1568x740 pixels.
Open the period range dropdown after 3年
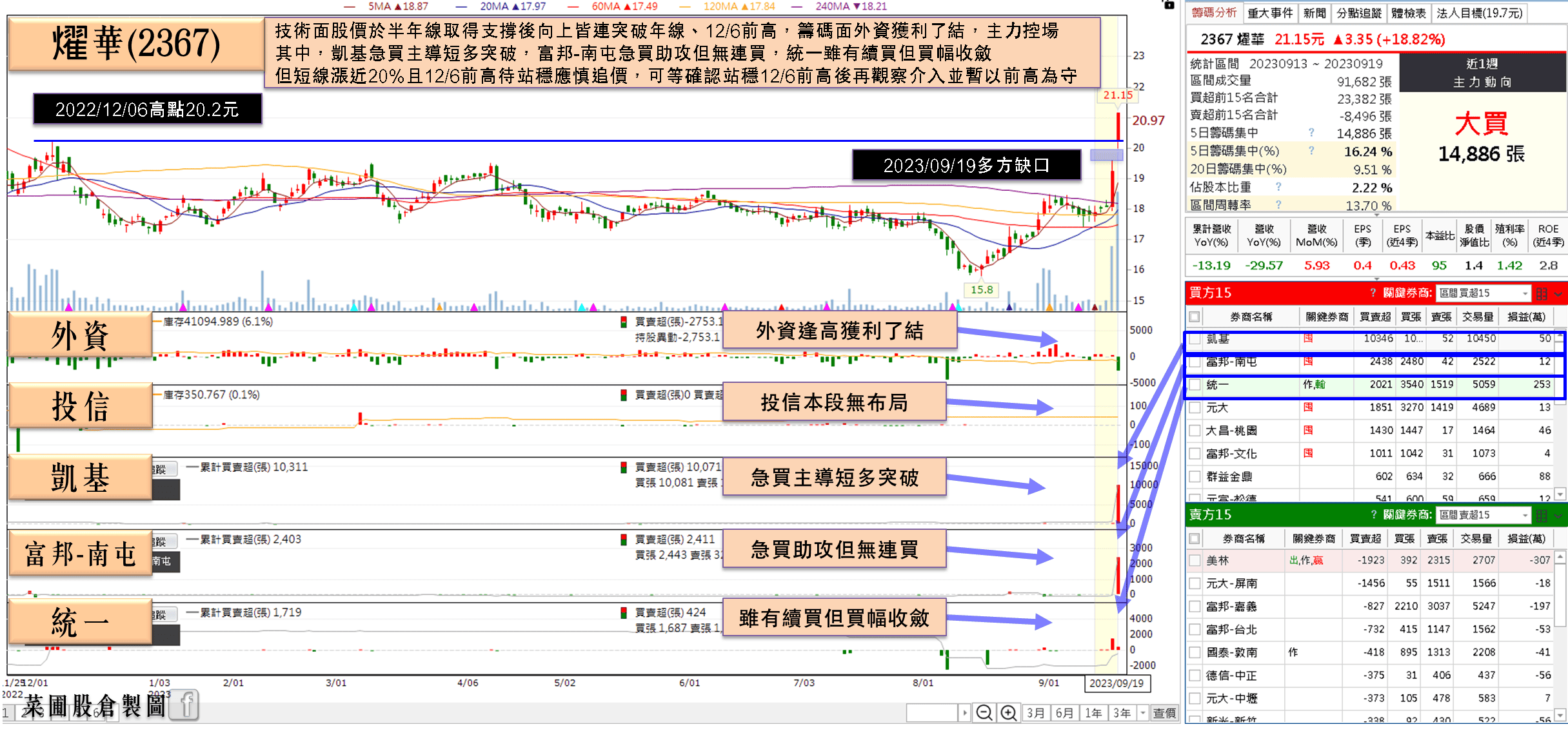pos(1142,713)
